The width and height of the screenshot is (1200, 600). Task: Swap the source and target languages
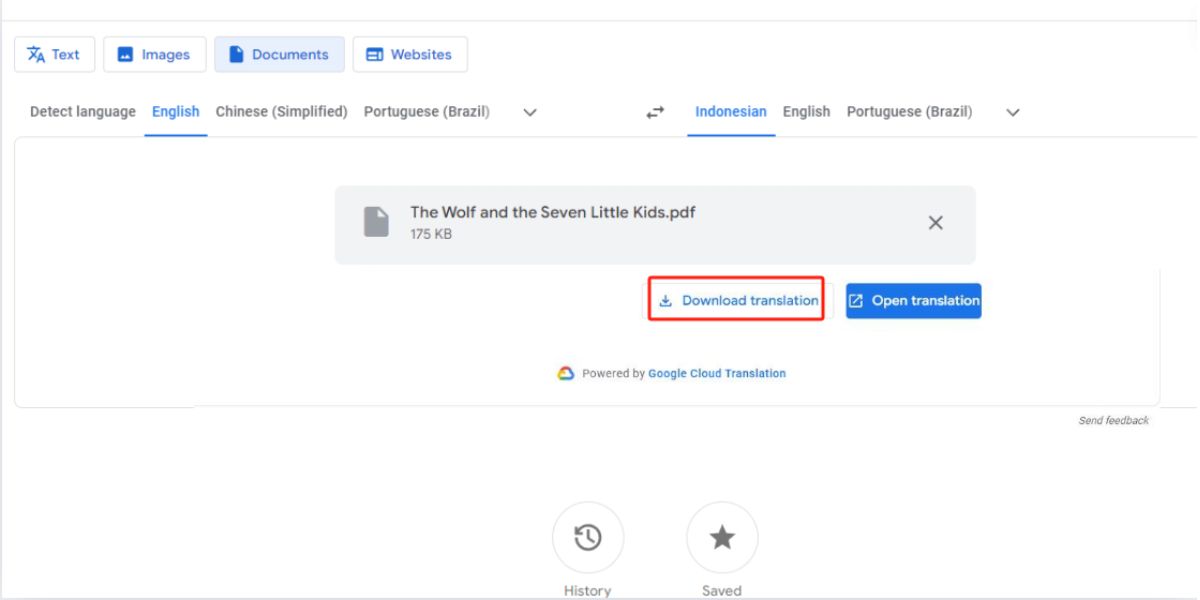[654, 111]
